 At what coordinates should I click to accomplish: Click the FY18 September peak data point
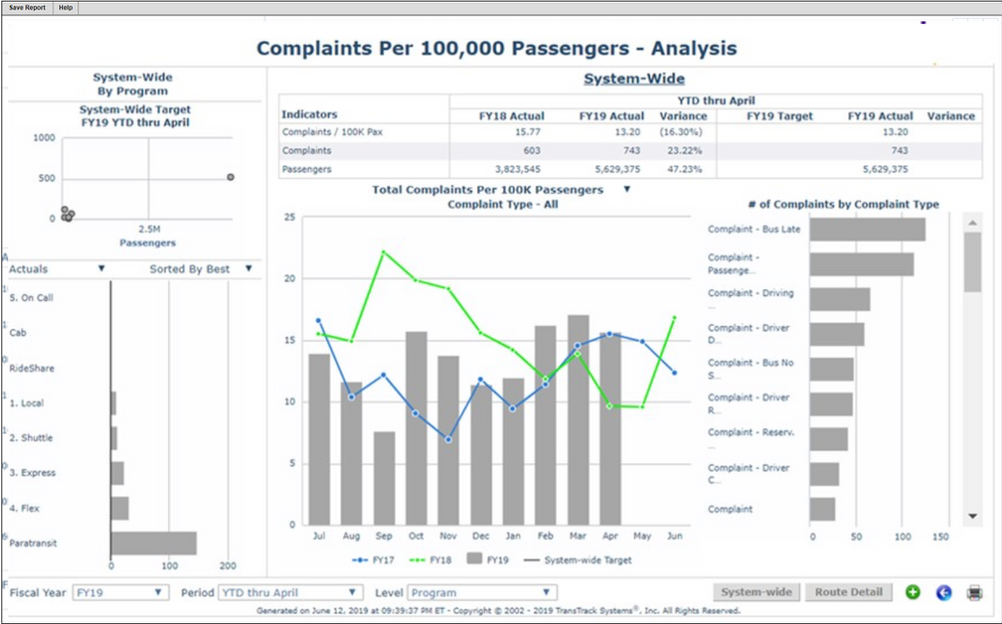383,252
